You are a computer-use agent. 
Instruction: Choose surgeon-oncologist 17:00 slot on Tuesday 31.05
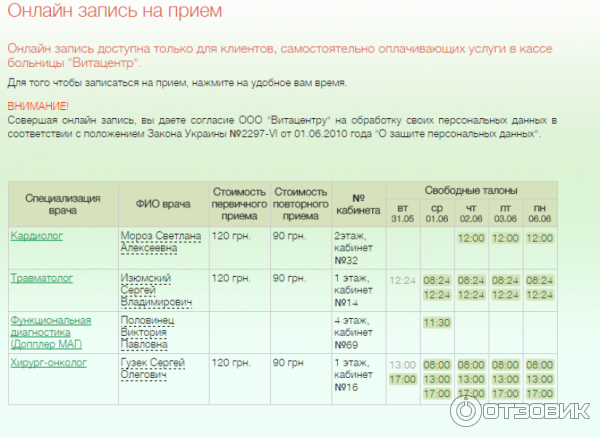tap(403, 379)
